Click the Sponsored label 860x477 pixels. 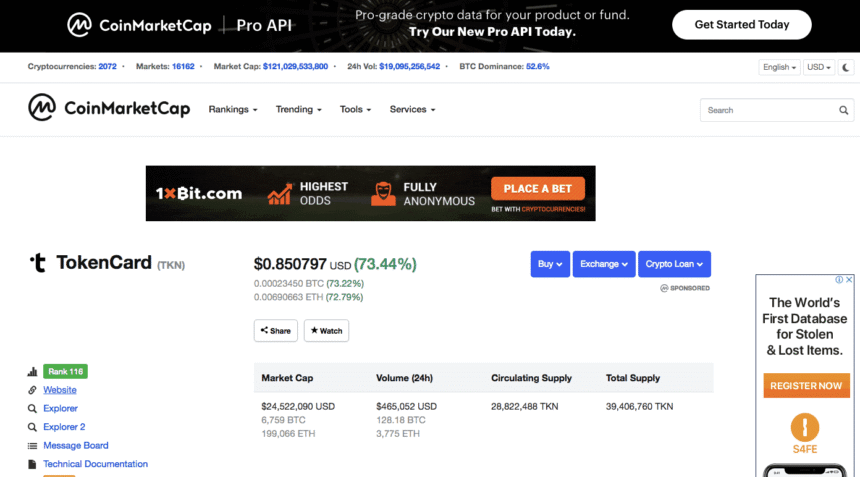coord(685,288)
